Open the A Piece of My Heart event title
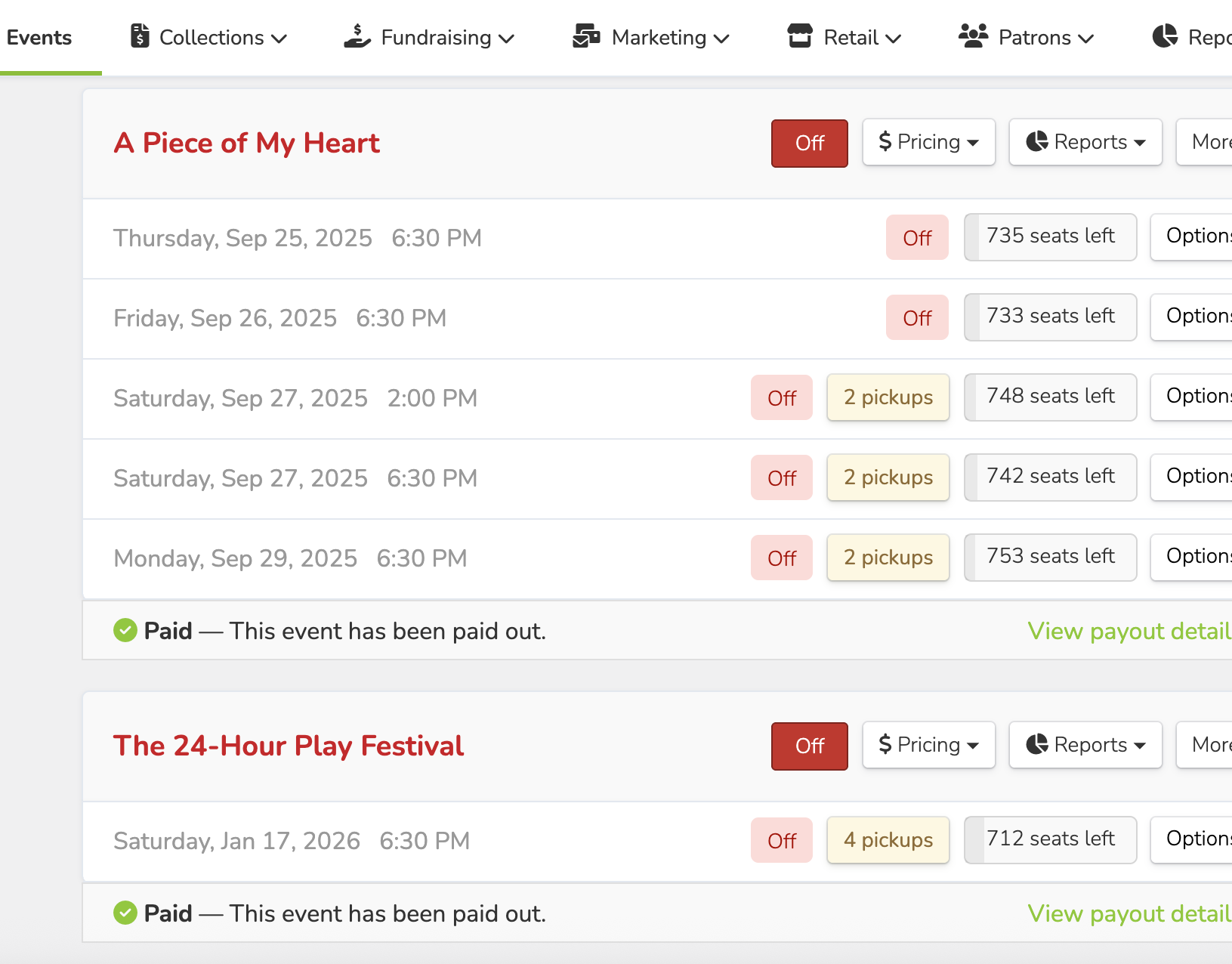1232x964 pixels. 246,143
